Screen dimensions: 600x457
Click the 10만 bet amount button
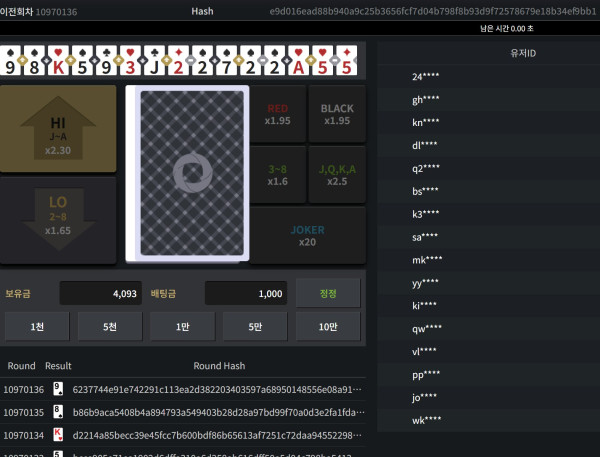[328, 327]
